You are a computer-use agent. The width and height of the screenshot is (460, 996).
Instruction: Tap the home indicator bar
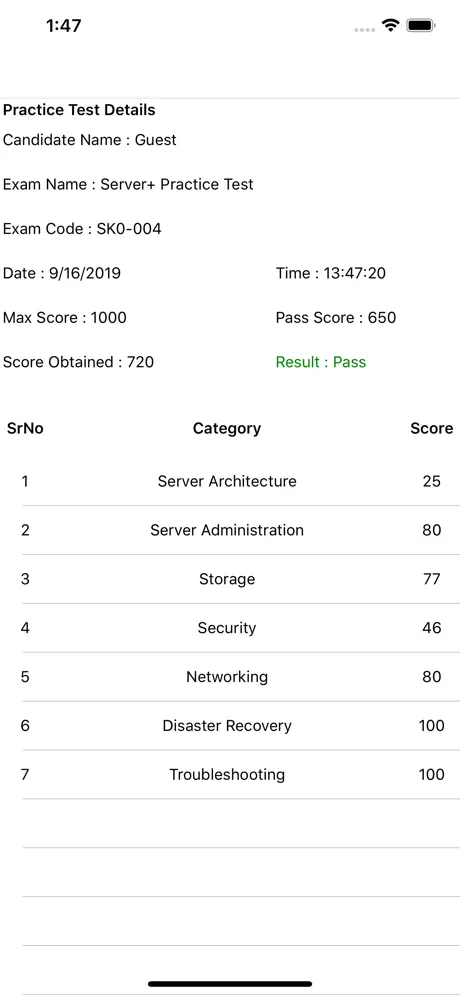(230, 984)
